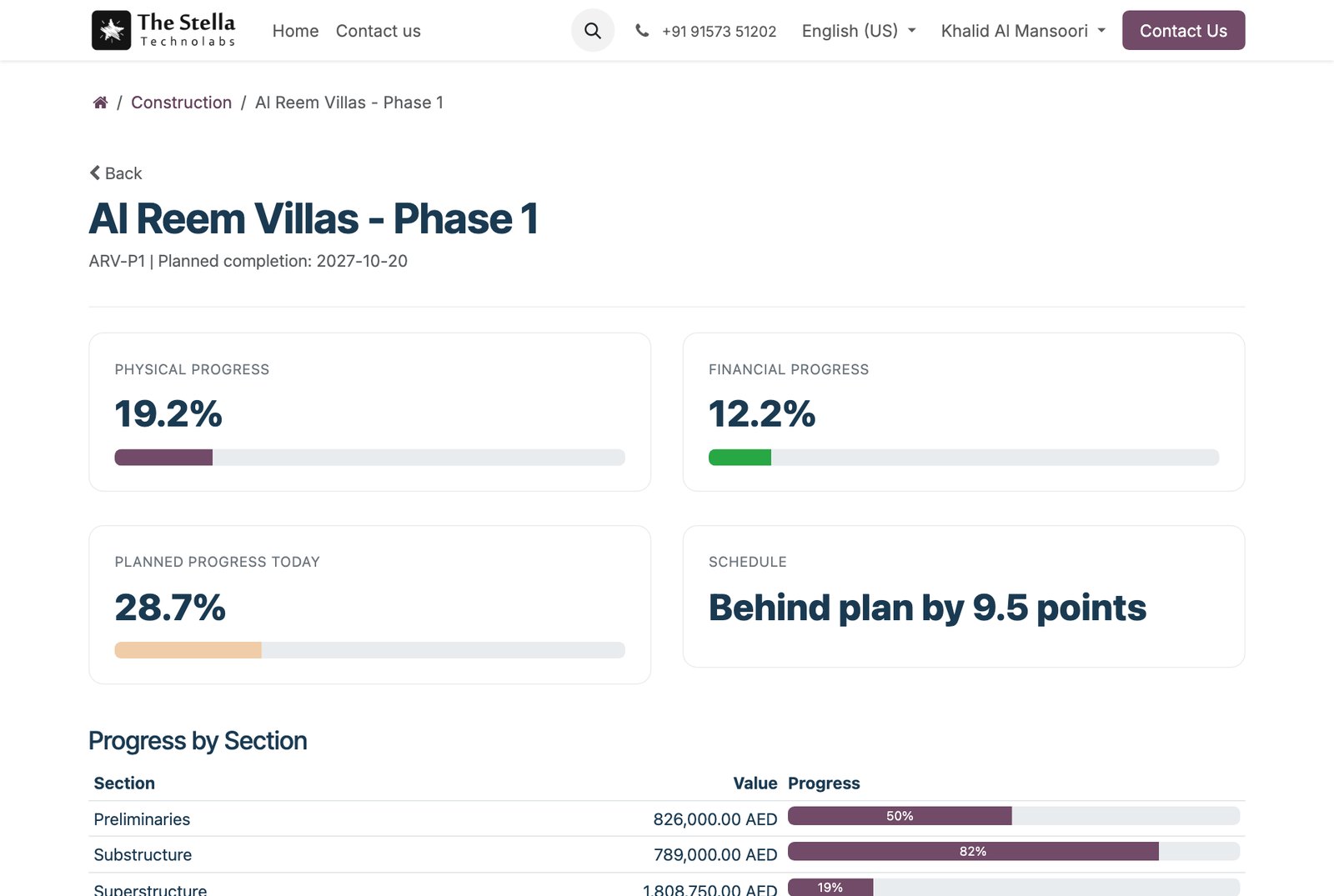
Task: Click the ARV-P1 planned completion text
Action: 248,261
